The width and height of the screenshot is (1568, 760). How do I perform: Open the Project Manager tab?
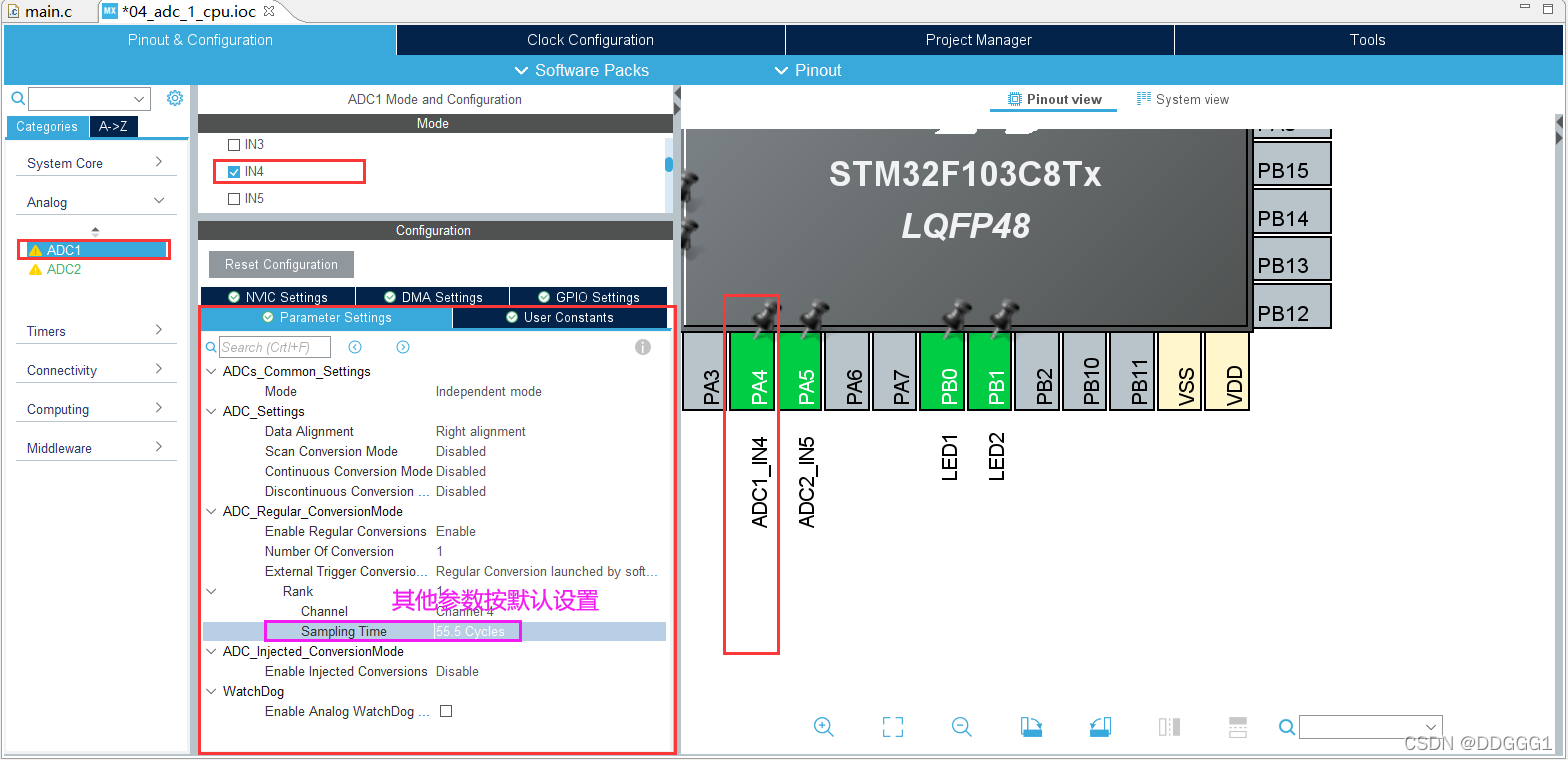pos(979,40)
